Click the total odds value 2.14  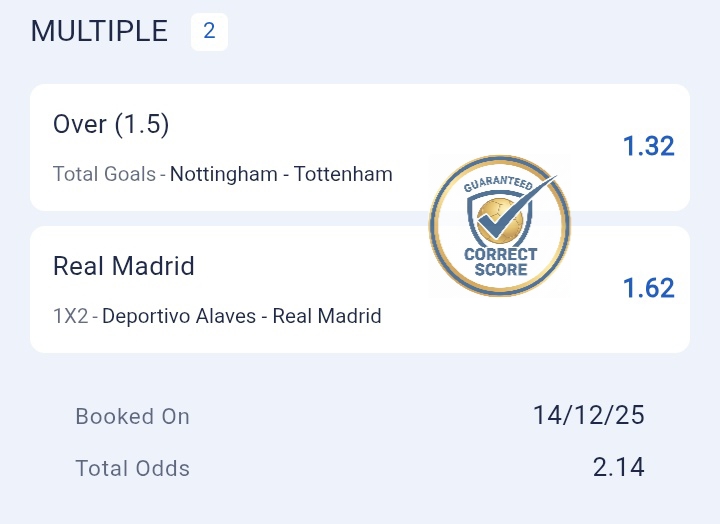(618, 466)
